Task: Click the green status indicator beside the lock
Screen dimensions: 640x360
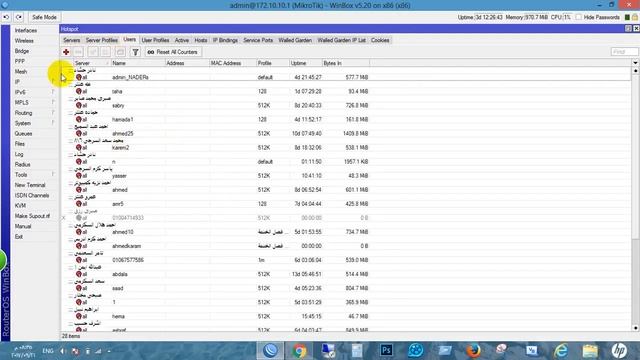Action: tap(627, 17)
